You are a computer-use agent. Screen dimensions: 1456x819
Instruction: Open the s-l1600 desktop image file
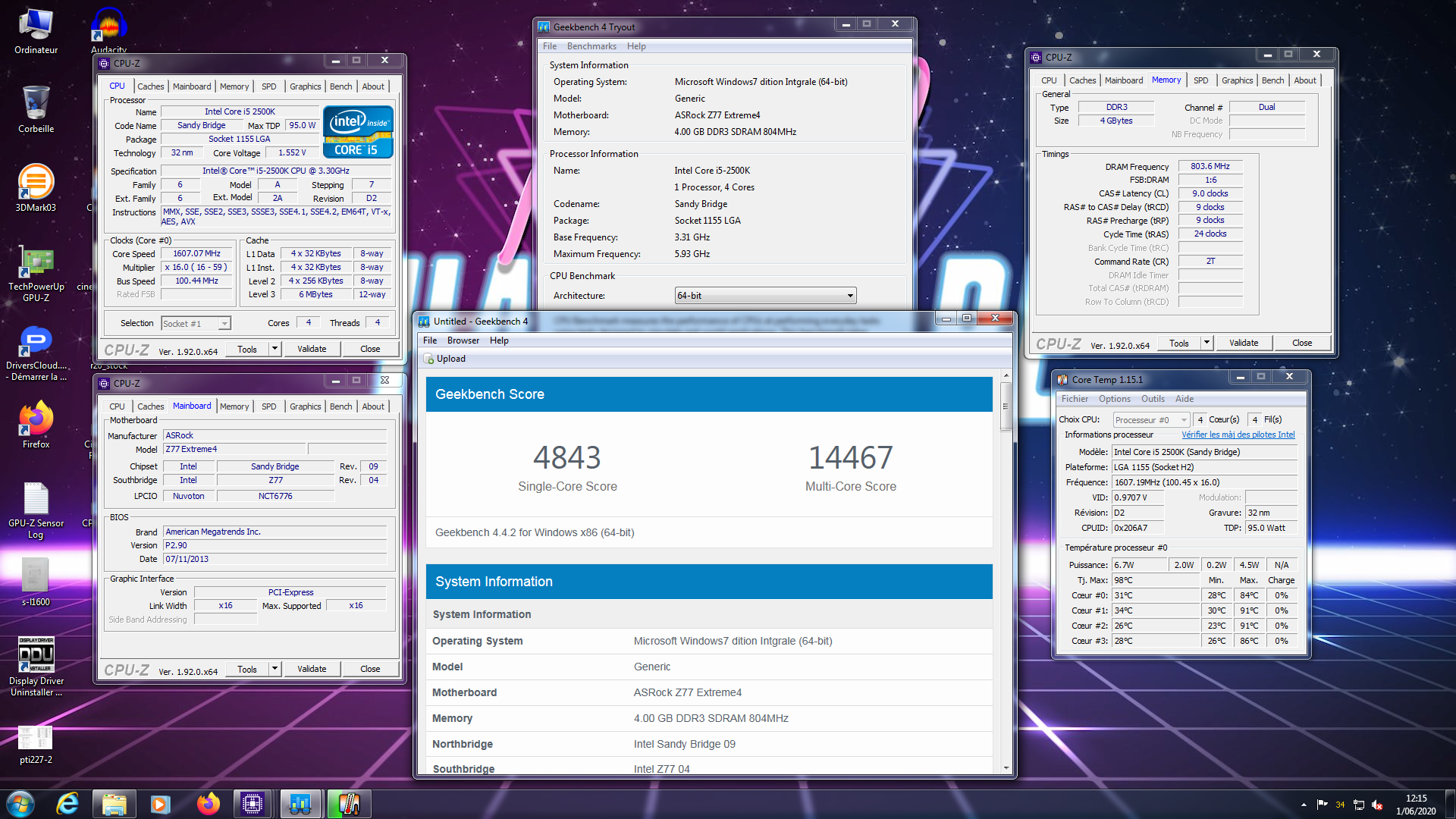coord(36,582)
